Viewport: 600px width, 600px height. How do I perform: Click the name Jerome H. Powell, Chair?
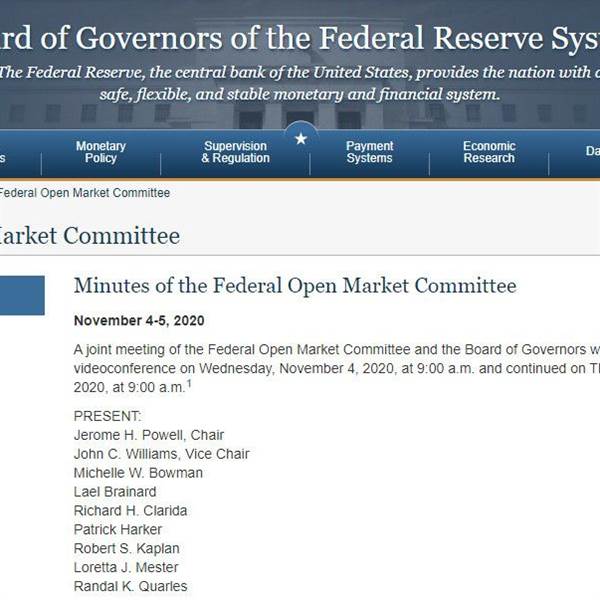[149, 435]
